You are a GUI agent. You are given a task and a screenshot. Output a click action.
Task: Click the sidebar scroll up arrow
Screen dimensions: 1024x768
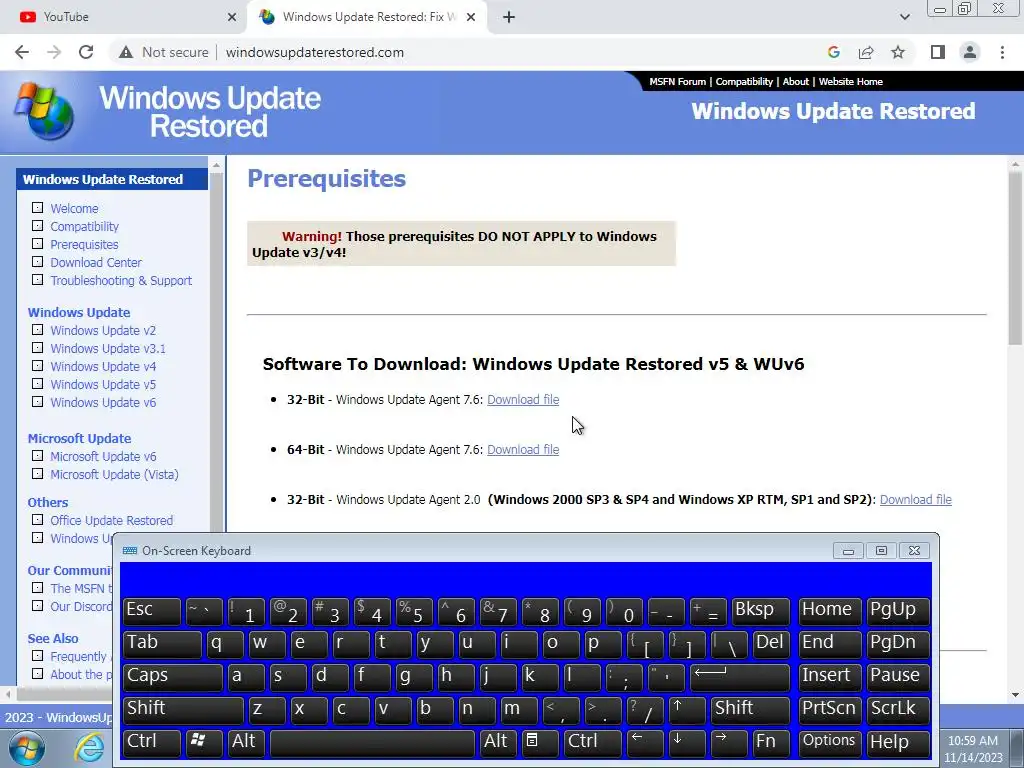click(216, 165)
